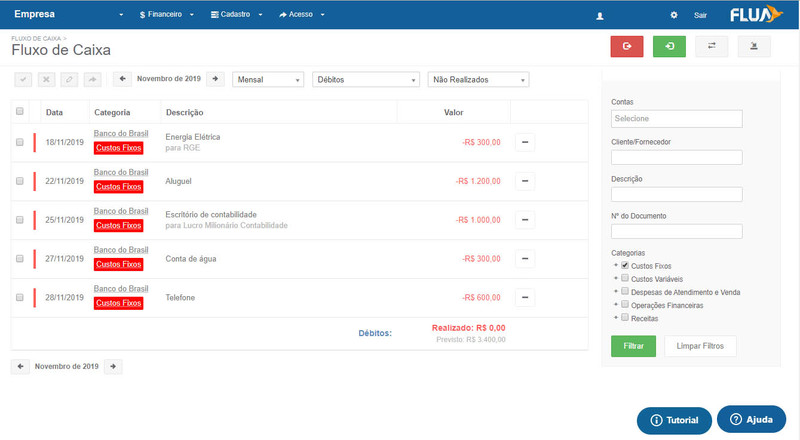
Task: Open the Débitos type dropdown
Action: (x=365, y=79)
